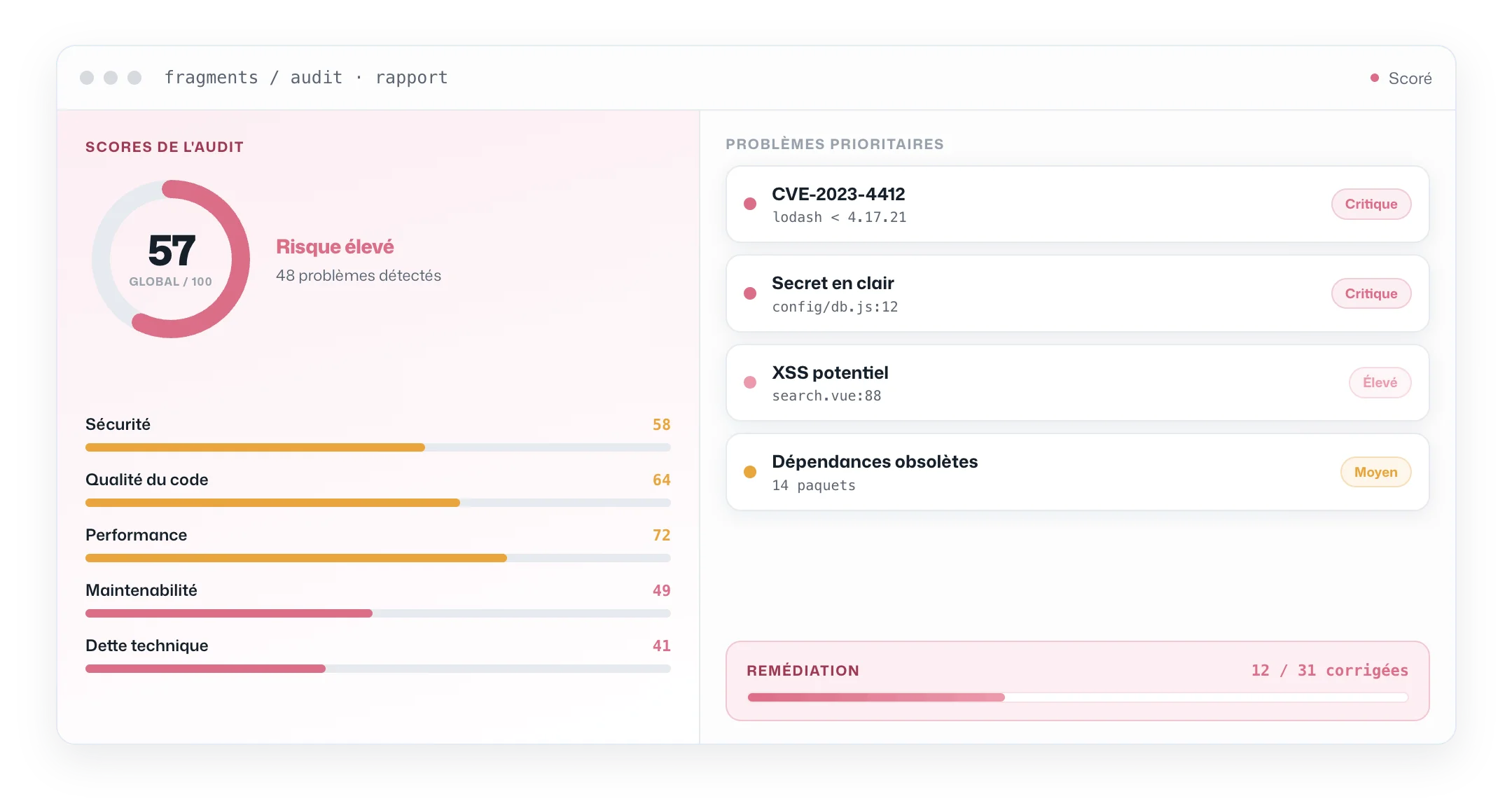
Task: Click the Qualité du code value 64
Action: [x=661, y=480]
